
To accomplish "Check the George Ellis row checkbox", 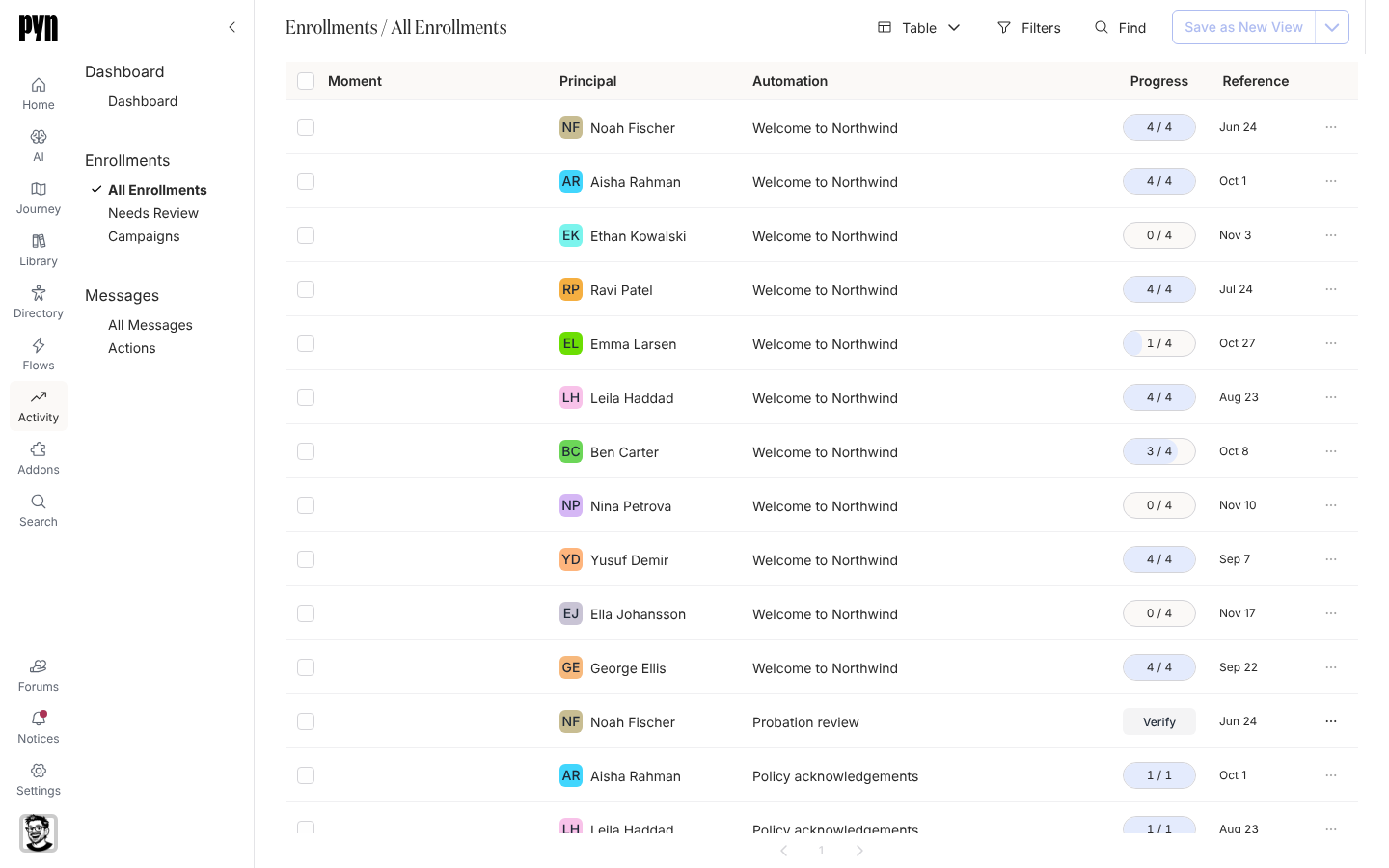I will [x=306, y=667].
